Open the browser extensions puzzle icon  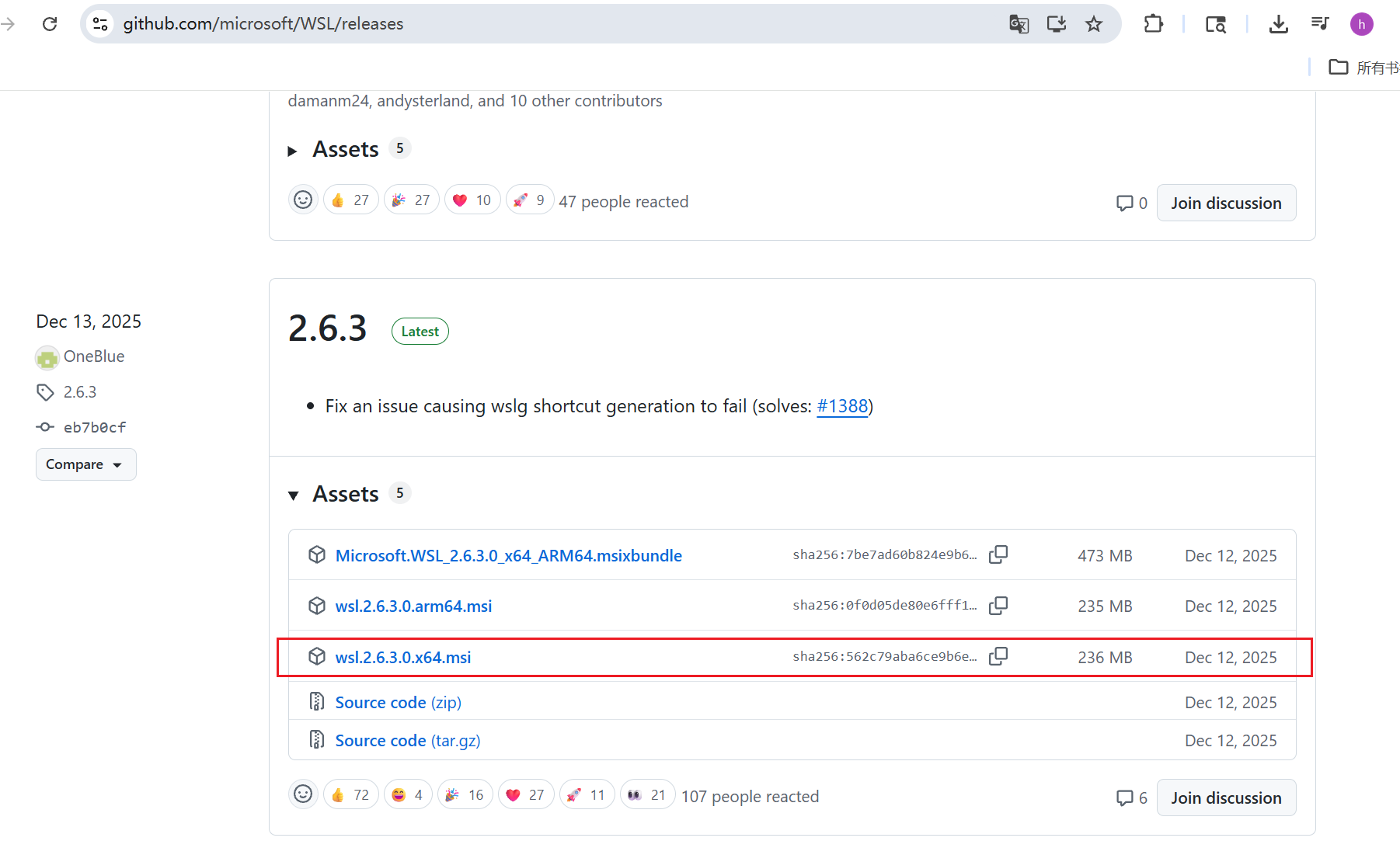coord(1154,24)
